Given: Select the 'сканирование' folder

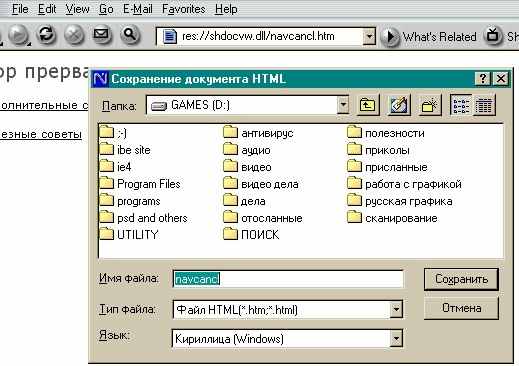Looking at the screenshot, I should pos(392,218).
